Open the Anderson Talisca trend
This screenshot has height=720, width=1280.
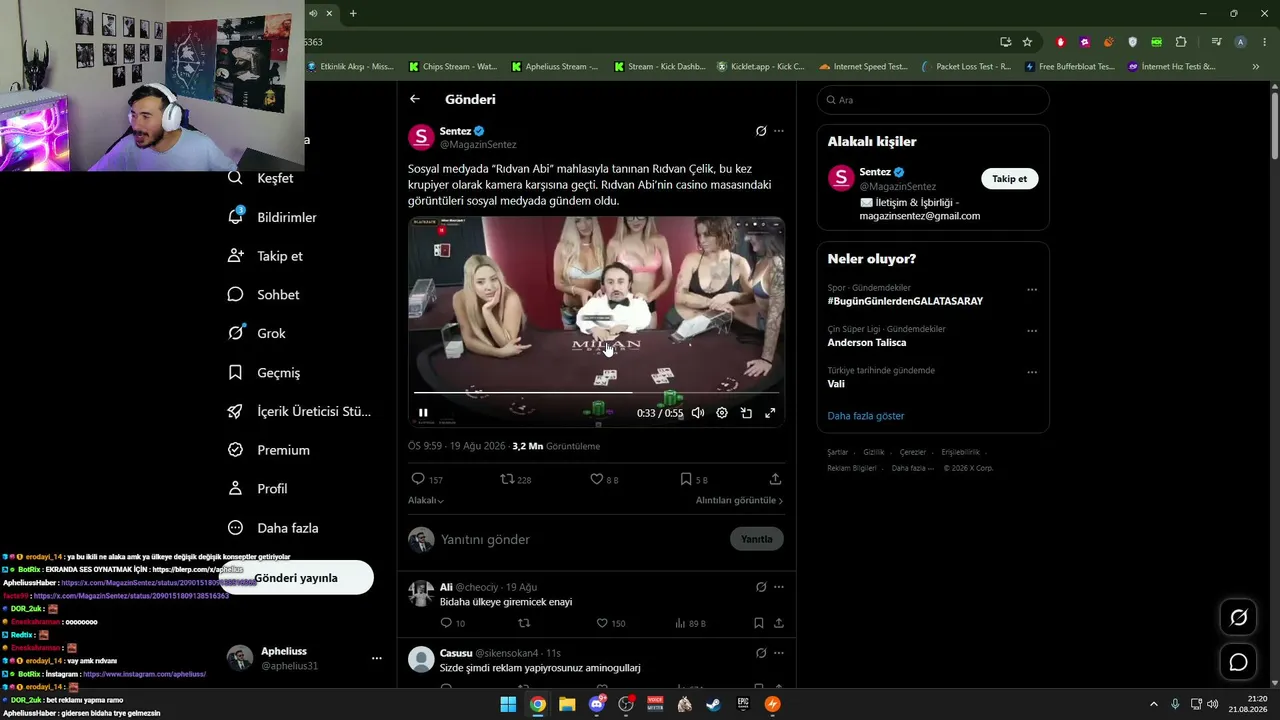(867, 342)
